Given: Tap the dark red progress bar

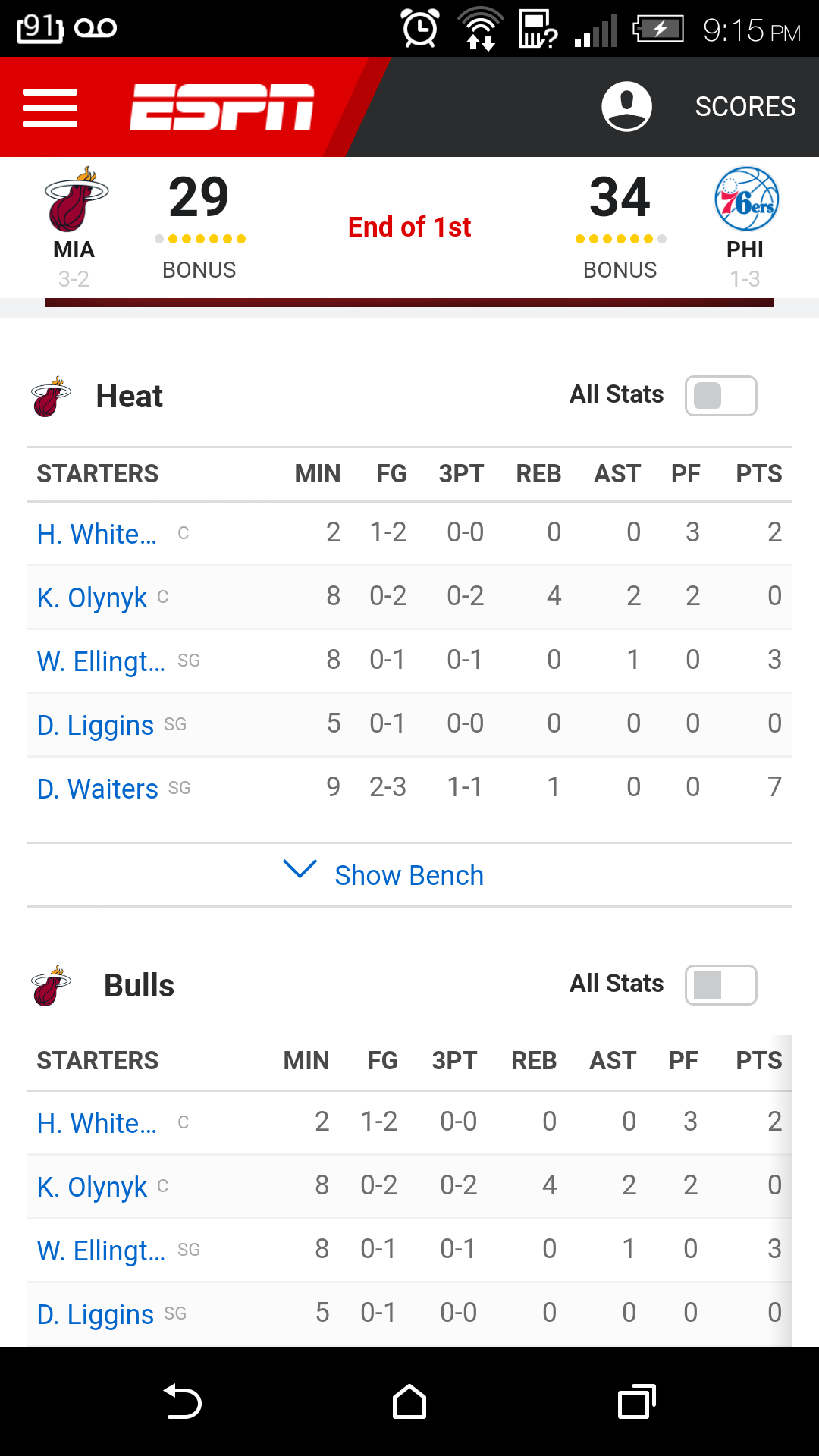Looking at the screenshot, I should (x=409, y=303).
